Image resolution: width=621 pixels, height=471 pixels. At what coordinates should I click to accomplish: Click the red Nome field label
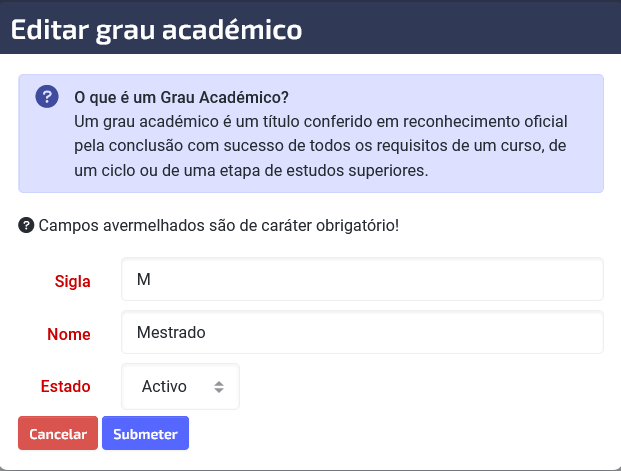(69, 334)
